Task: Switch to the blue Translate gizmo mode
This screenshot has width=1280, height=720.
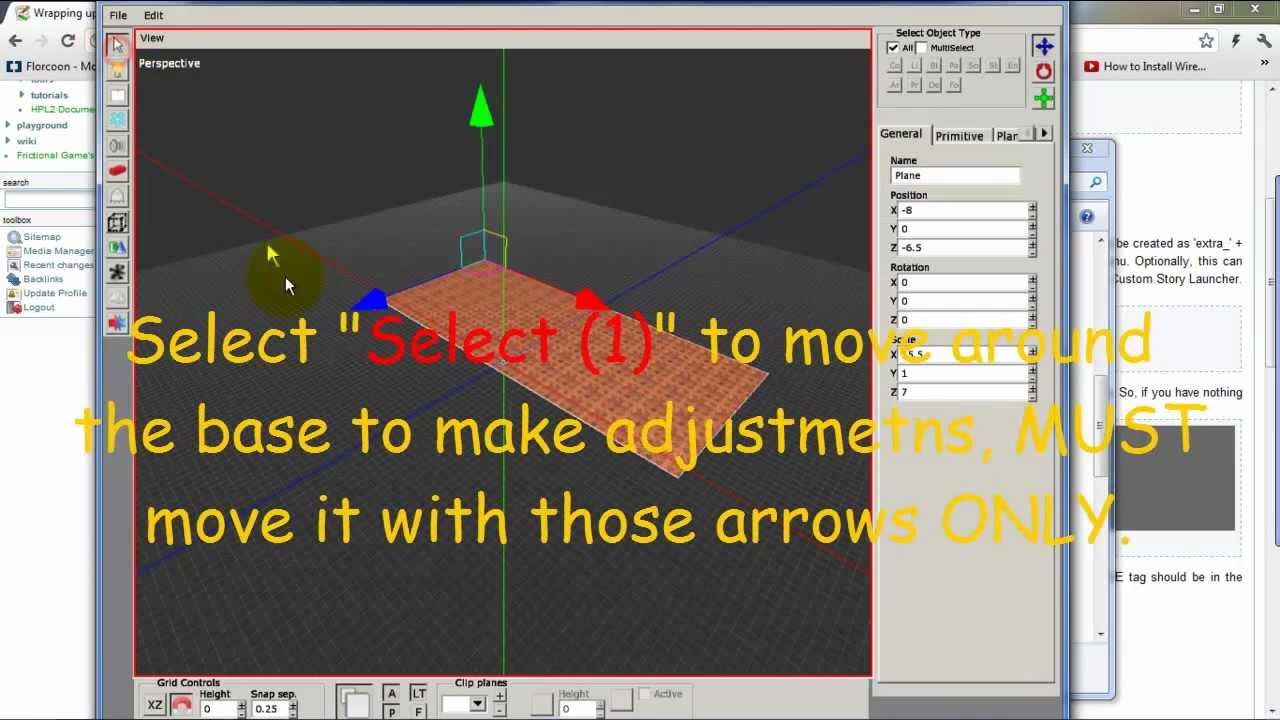Action: click(x=1043, y=46)
